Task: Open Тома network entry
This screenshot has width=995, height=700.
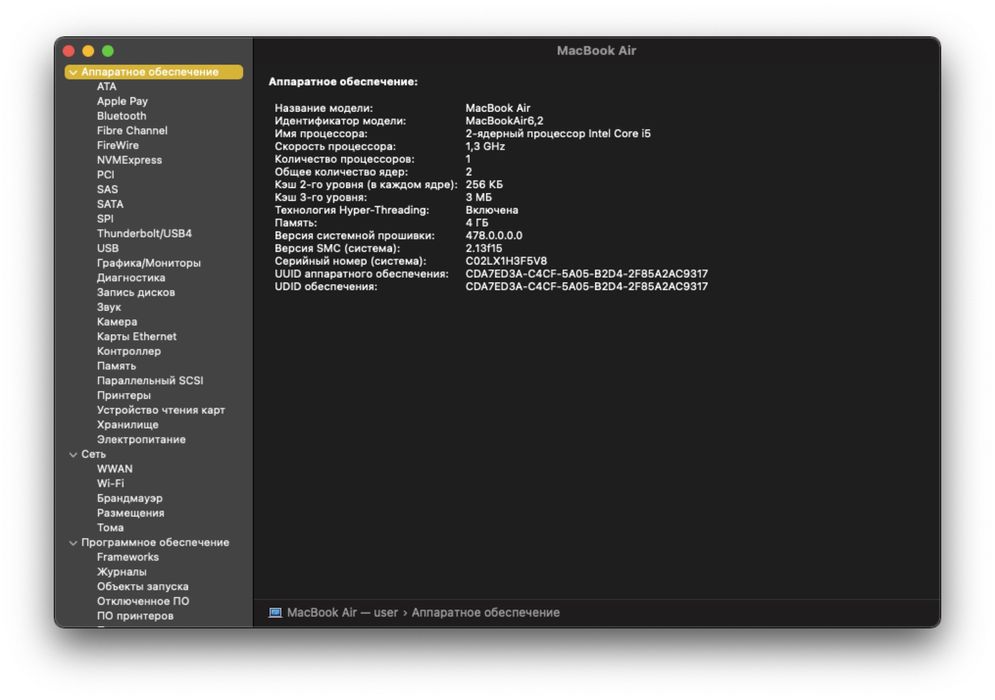Action: (110, 527)
